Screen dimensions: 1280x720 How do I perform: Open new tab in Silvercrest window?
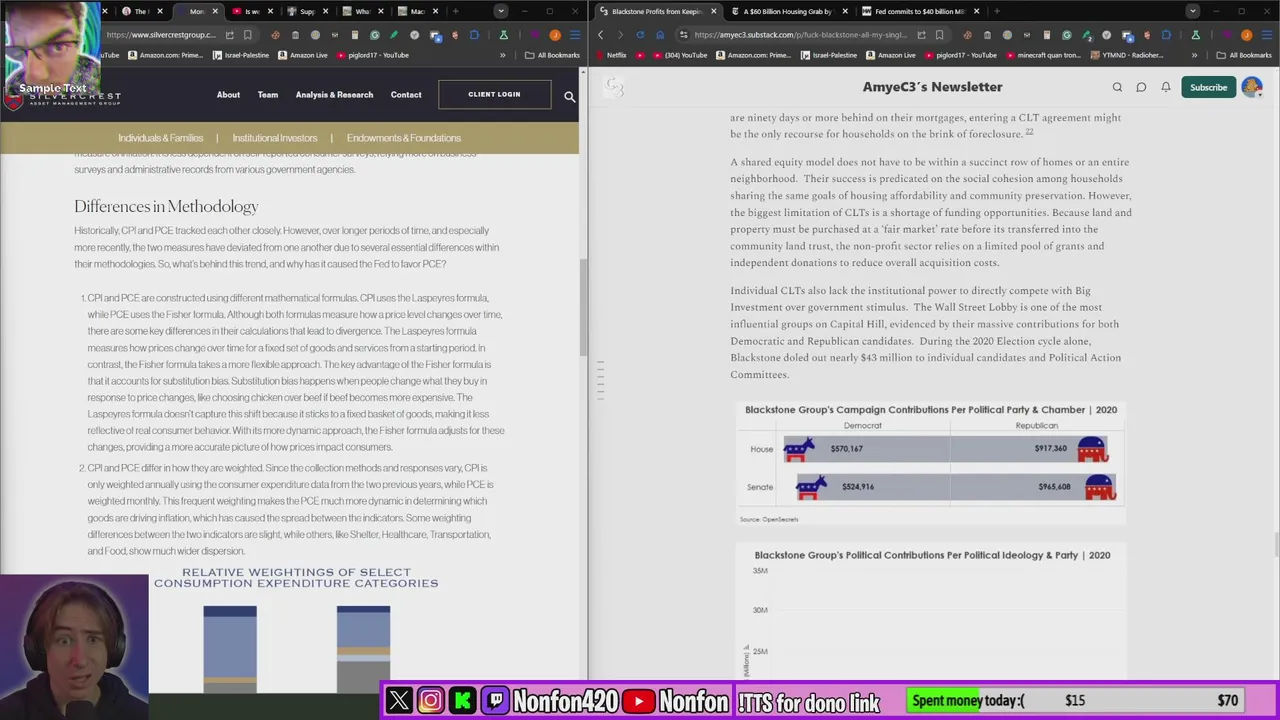tap(455, 11)
